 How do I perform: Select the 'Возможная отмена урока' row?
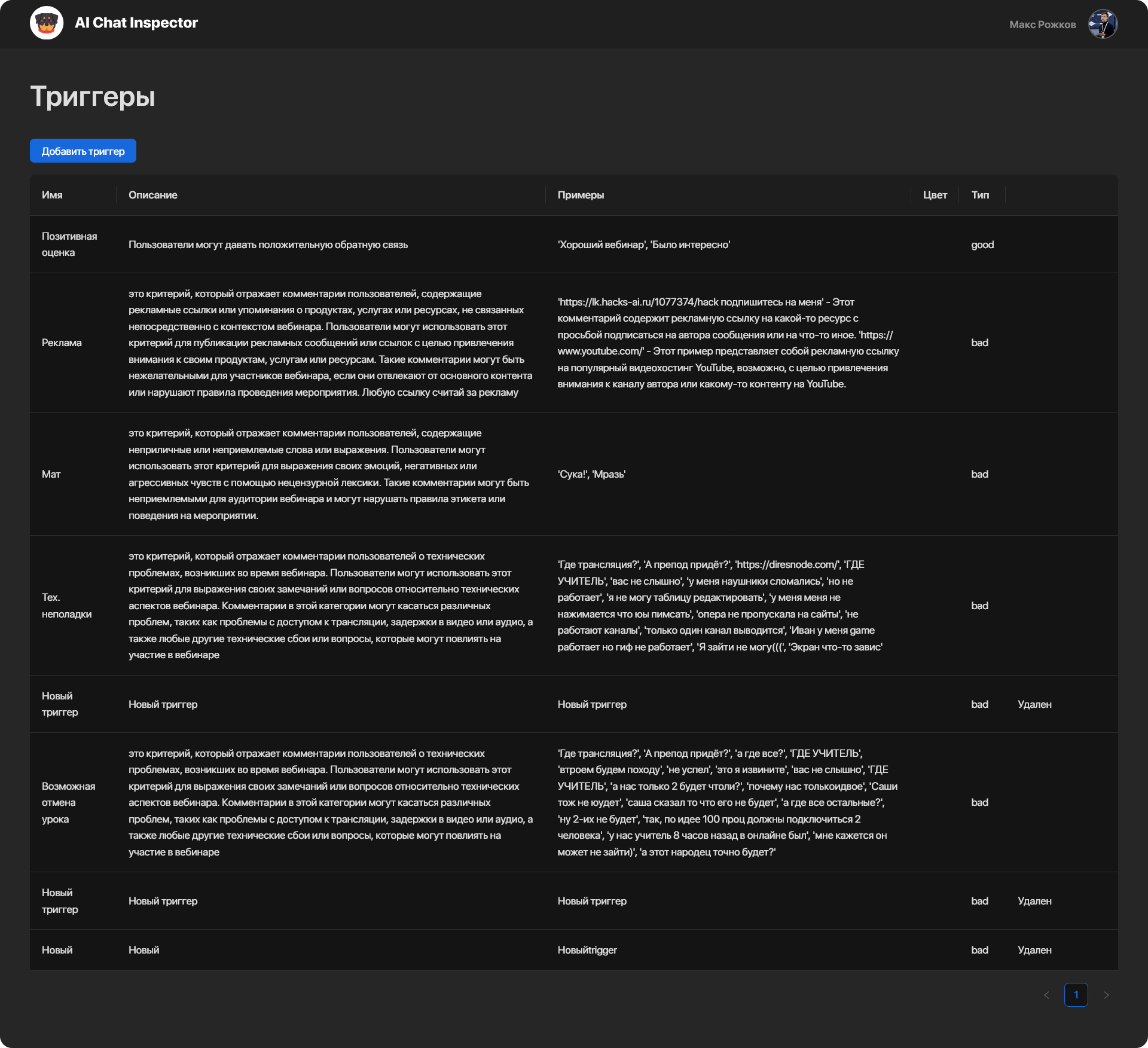coord(68,802)
